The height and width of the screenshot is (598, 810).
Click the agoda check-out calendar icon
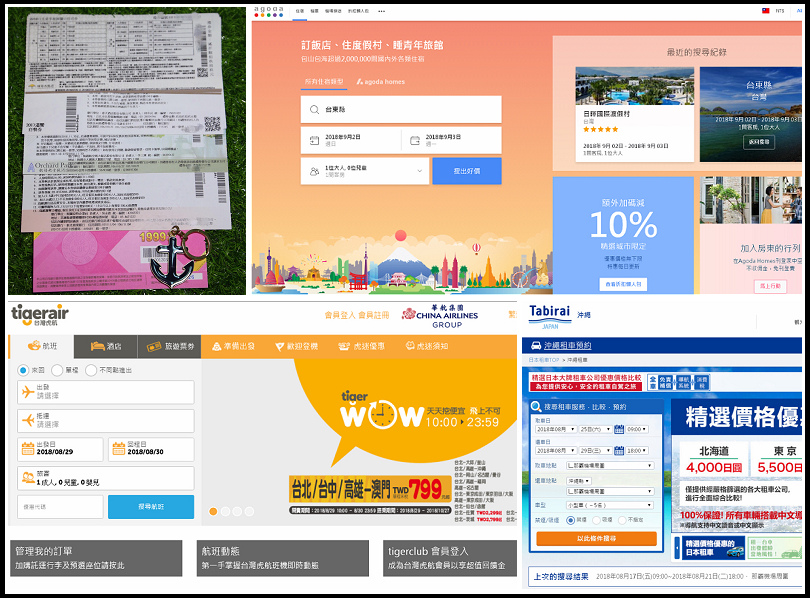(x=414, y=140)
